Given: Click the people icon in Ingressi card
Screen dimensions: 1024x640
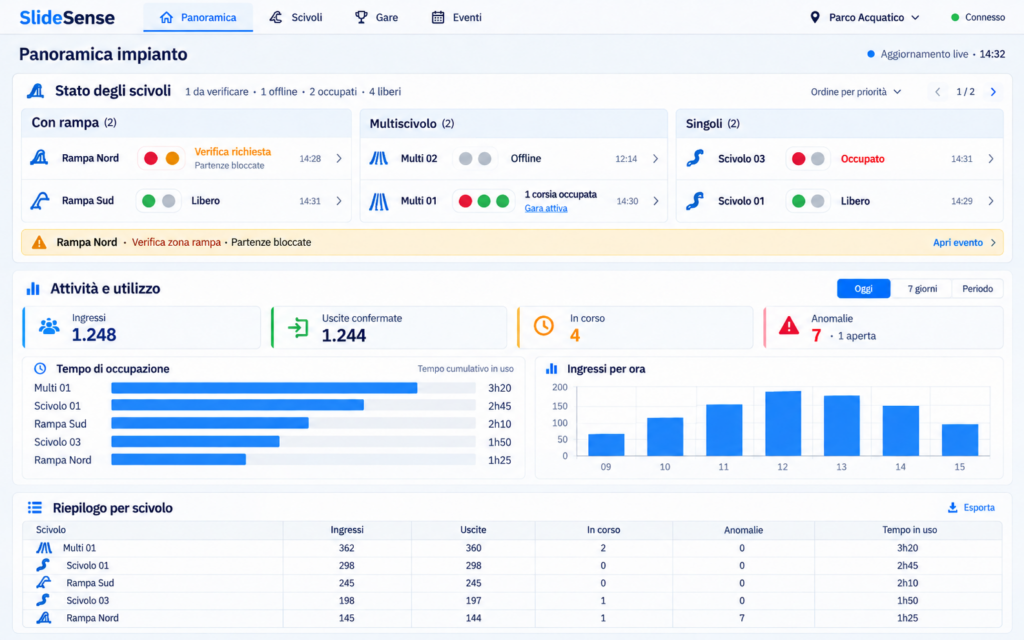Looking at the screenshot, I should click(x=49, y=327).
